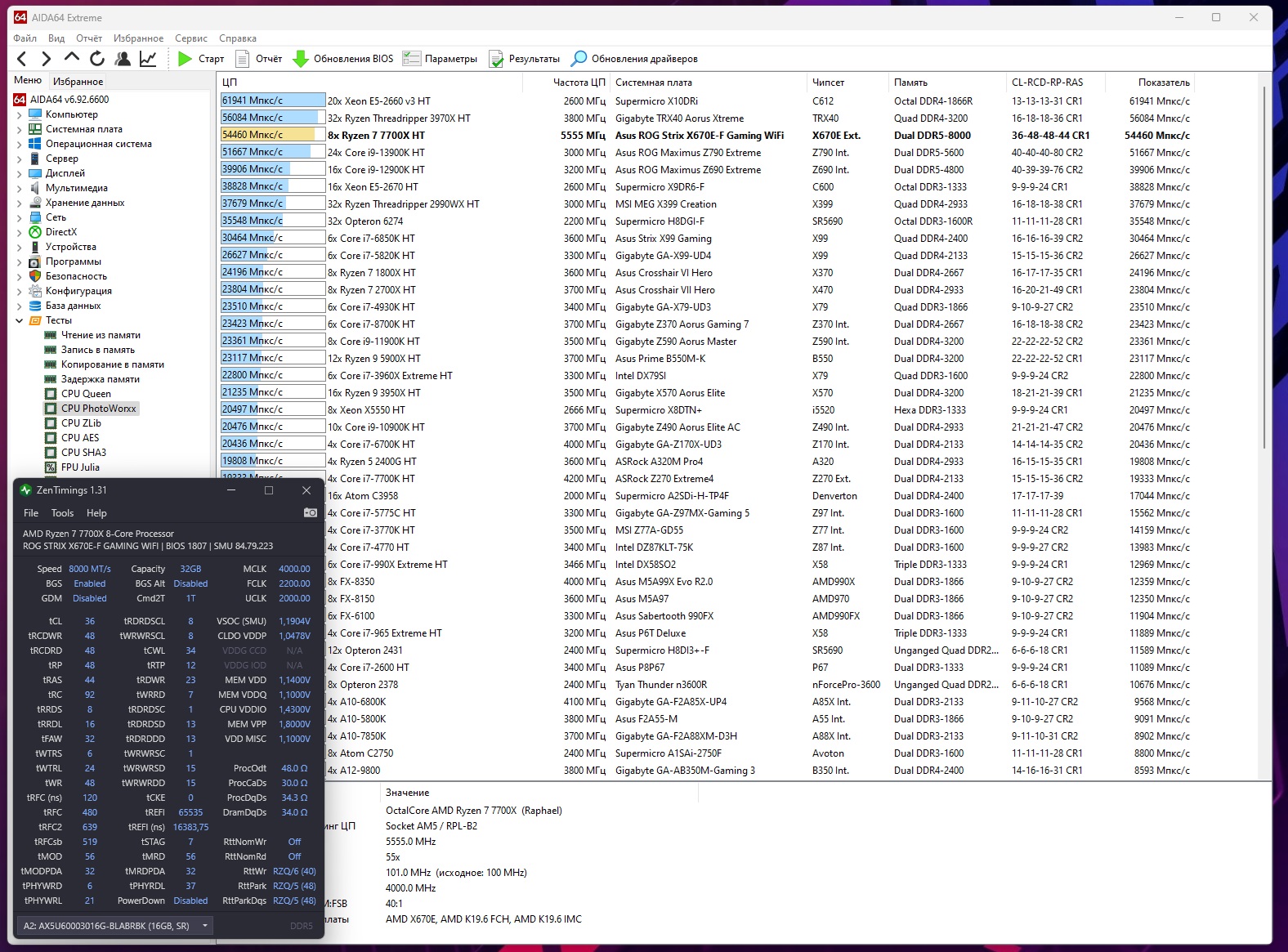Select the 32x Ryzen Threadripper 3970X HT row
1288x952 pixels.
pos(708,118)
